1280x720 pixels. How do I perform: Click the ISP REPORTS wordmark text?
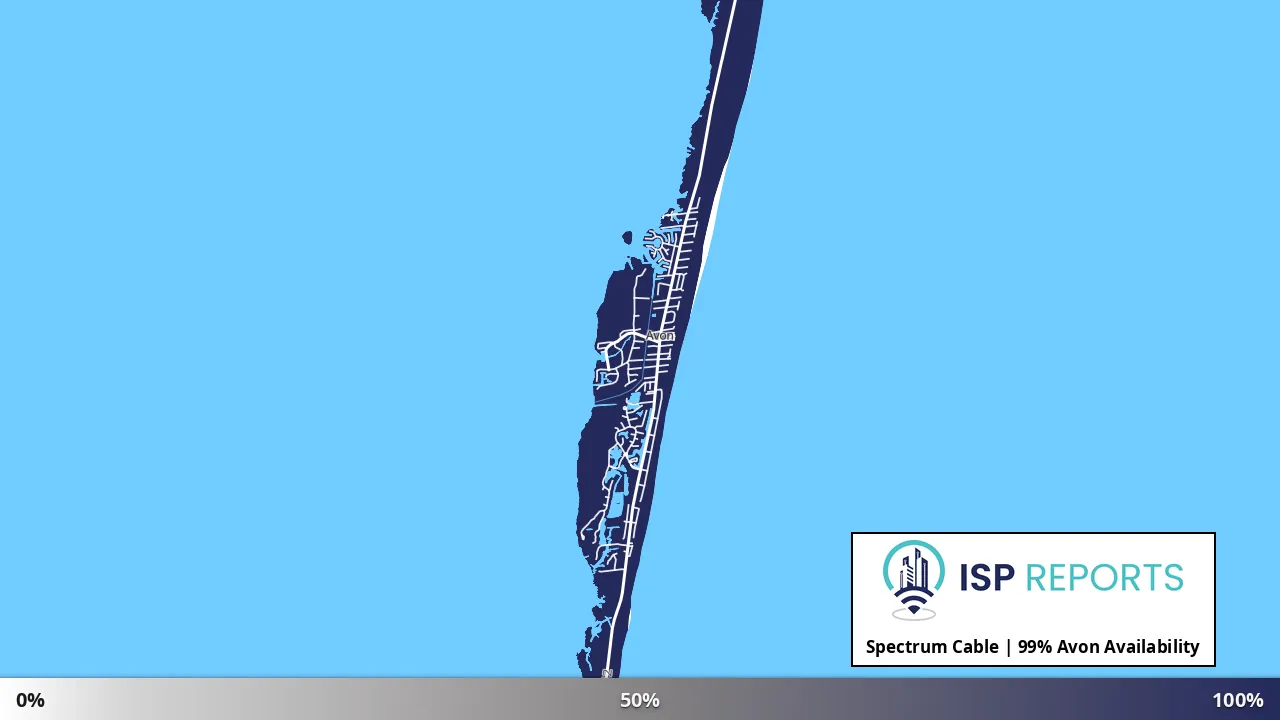click(x=1071, y=578)
